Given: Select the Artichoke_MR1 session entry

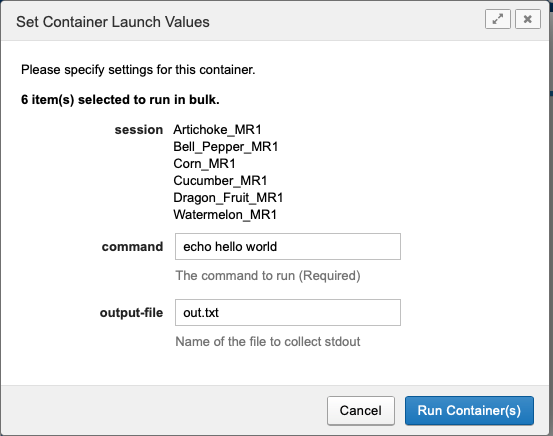Looking at the screenshot, I should [x=217, y=130].
